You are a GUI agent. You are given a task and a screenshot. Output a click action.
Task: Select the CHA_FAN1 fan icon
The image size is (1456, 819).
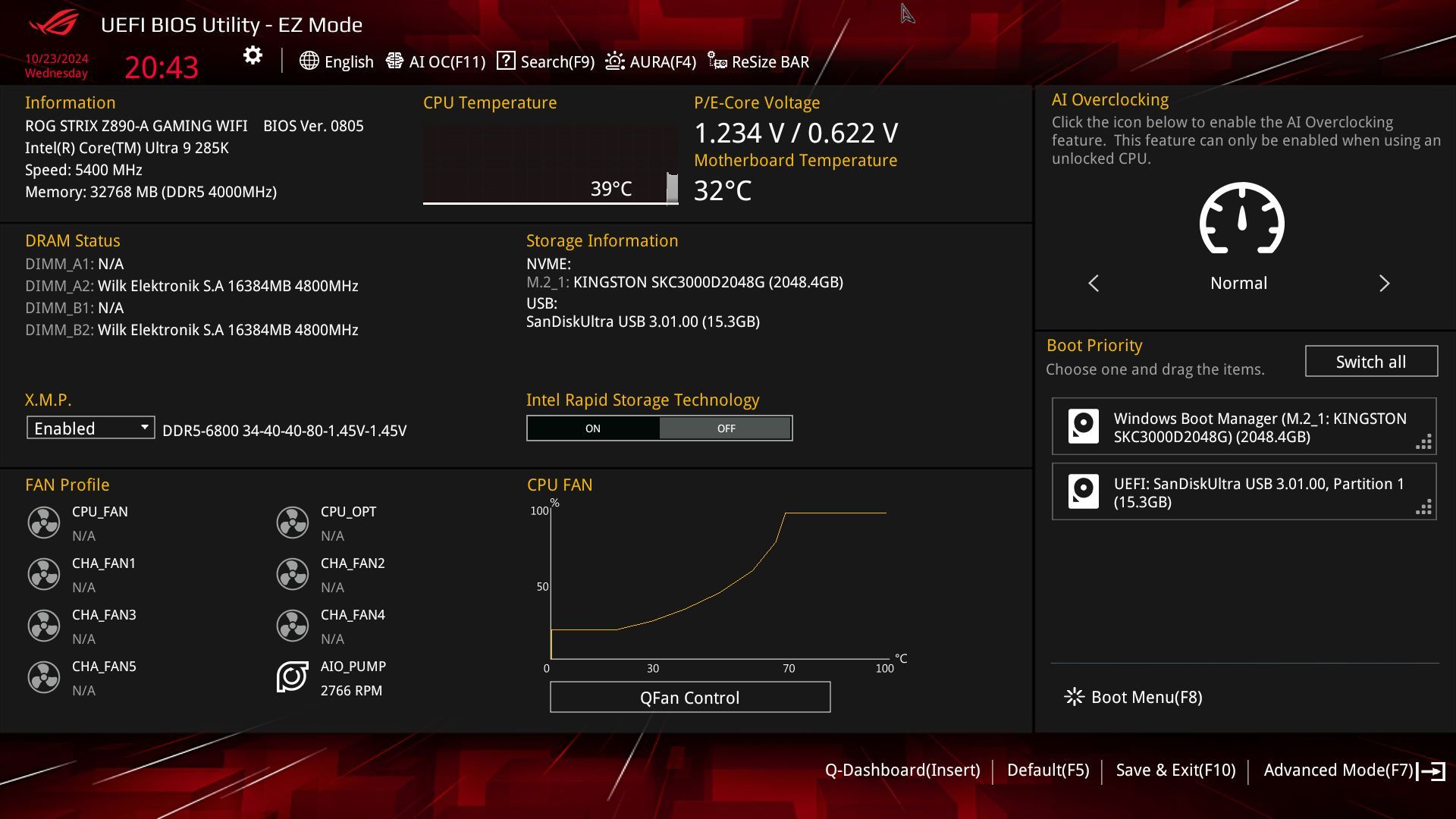point(44,574)
